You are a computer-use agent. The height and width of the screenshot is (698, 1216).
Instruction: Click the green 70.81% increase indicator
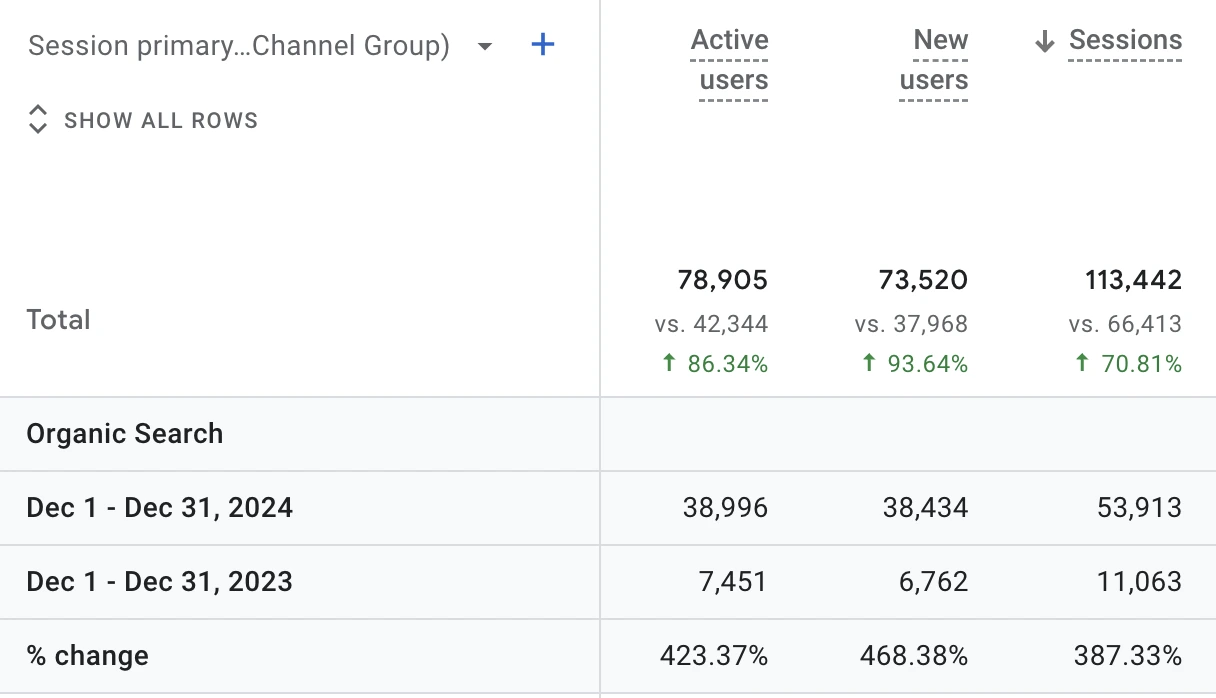(1128, 364)
